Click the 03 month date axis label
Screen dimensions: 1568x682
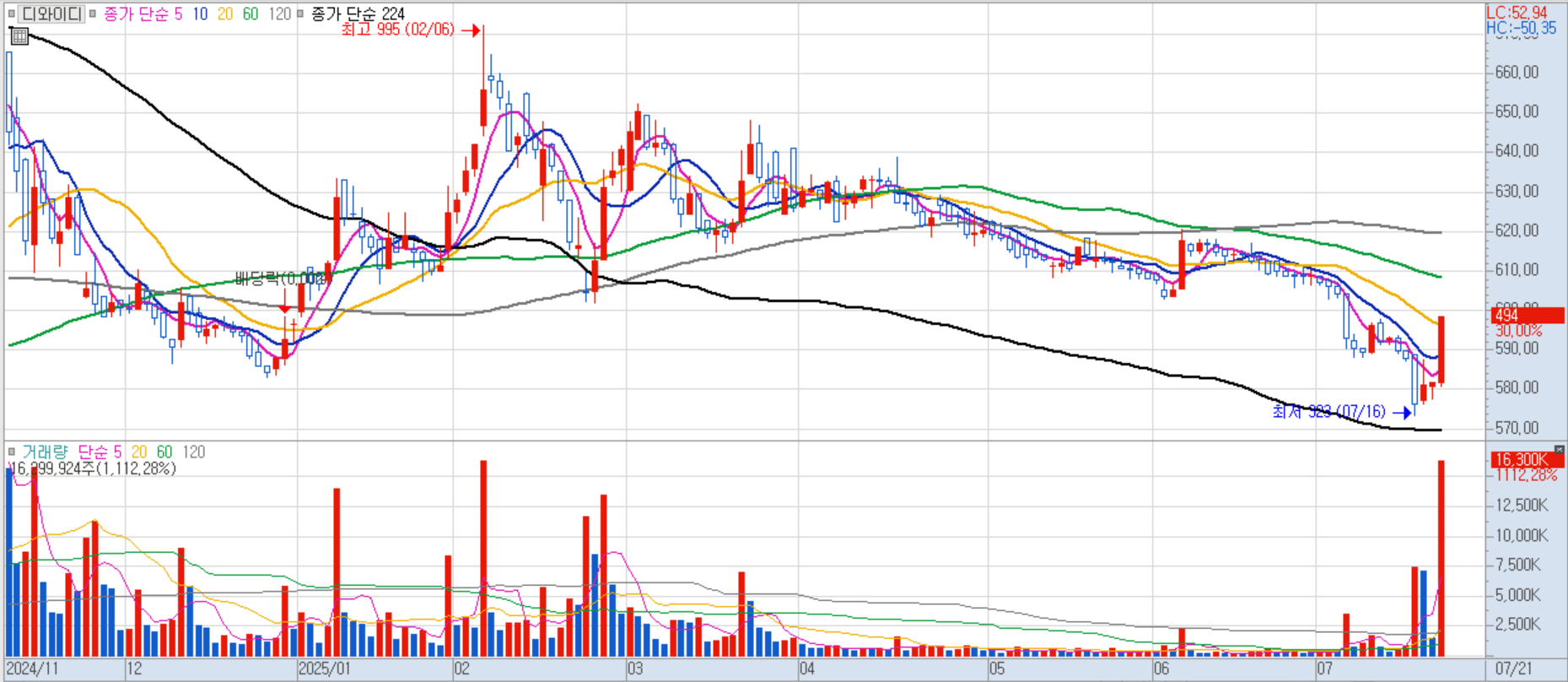tap(634, 669)
